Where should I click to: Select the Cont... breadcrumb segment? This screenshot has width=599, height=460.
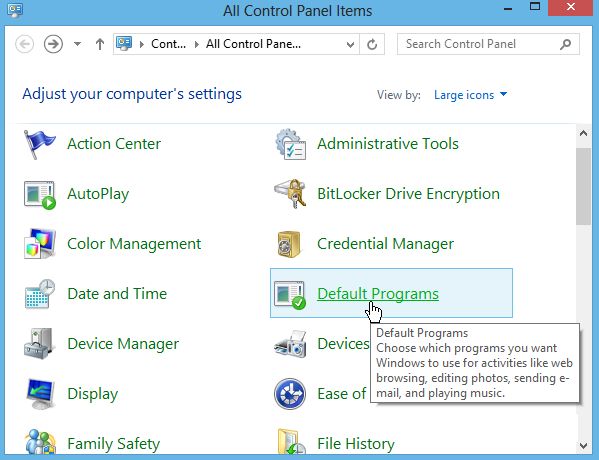click(168, 44)
